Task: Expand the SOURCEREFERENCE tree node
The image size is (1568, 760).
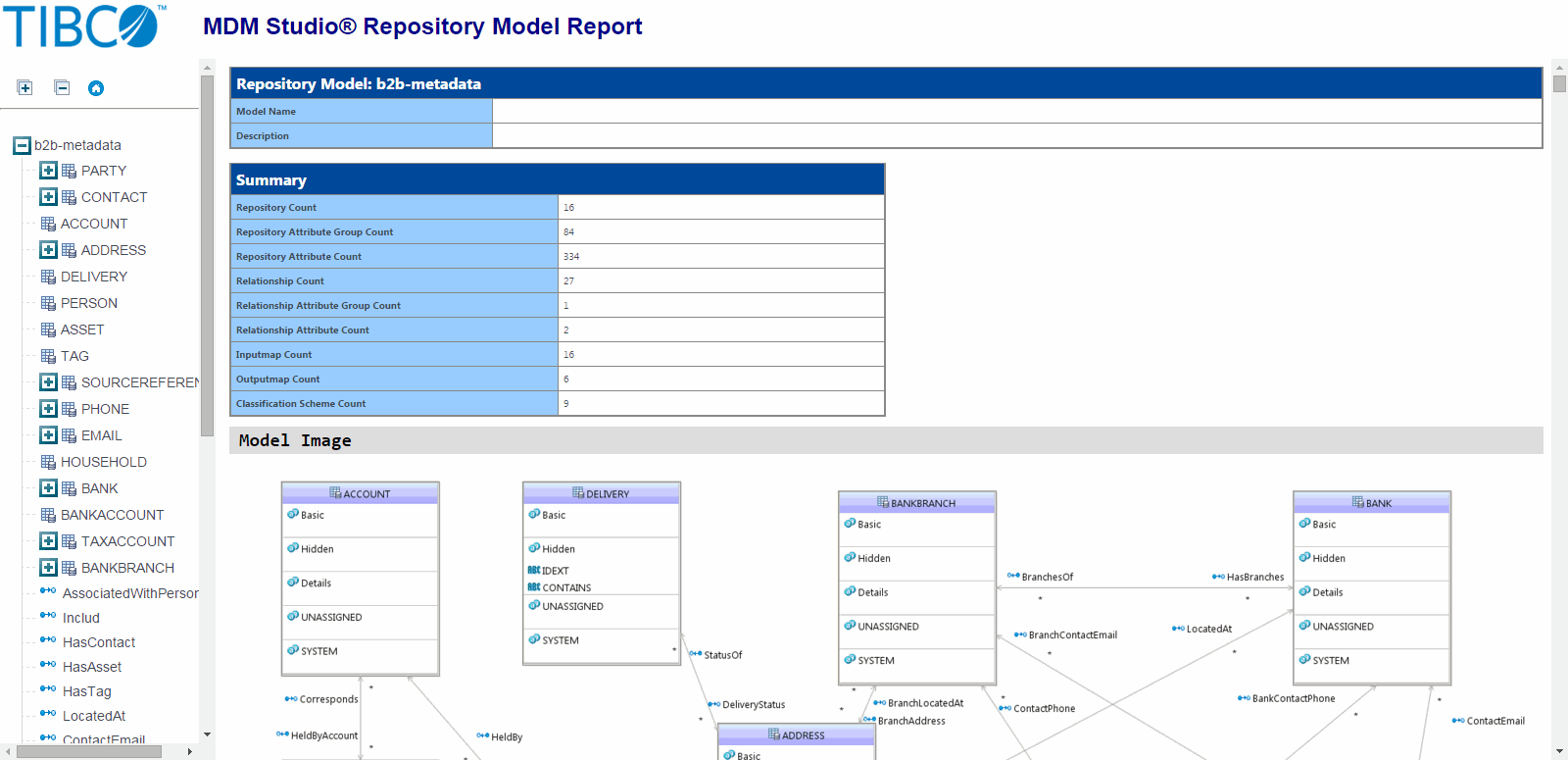Action: (48, 382)
